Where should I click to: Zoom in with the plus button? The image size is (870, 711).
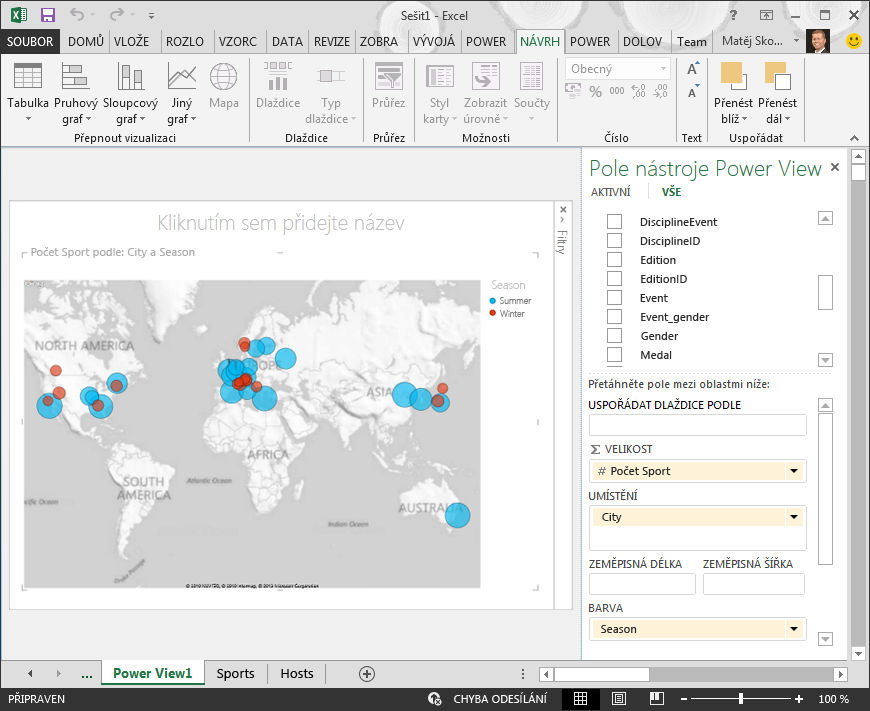coord(799,699)
